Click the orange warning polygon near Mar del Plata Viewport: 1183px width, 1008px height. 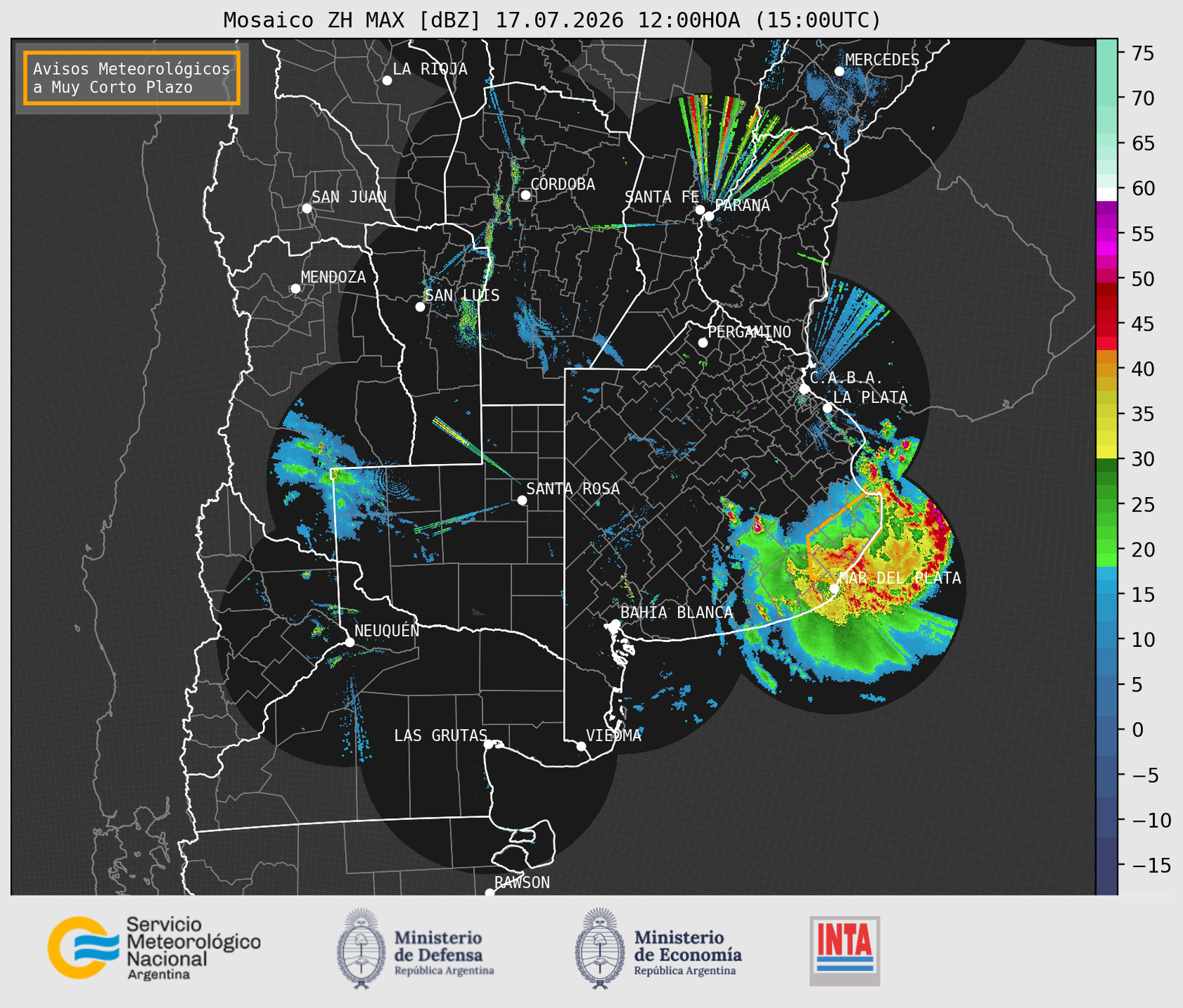(x=844, y=536)
